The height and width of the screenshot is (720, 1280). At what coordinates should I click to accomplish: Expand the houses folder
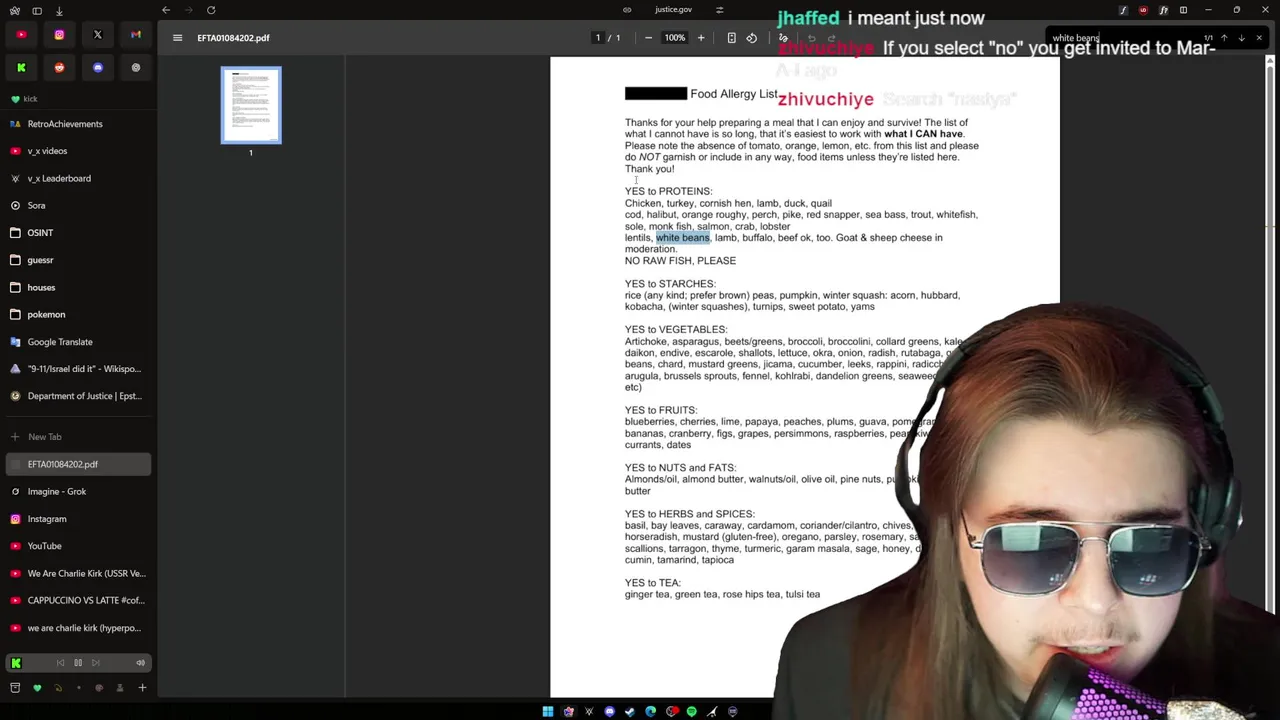point(78,287)
